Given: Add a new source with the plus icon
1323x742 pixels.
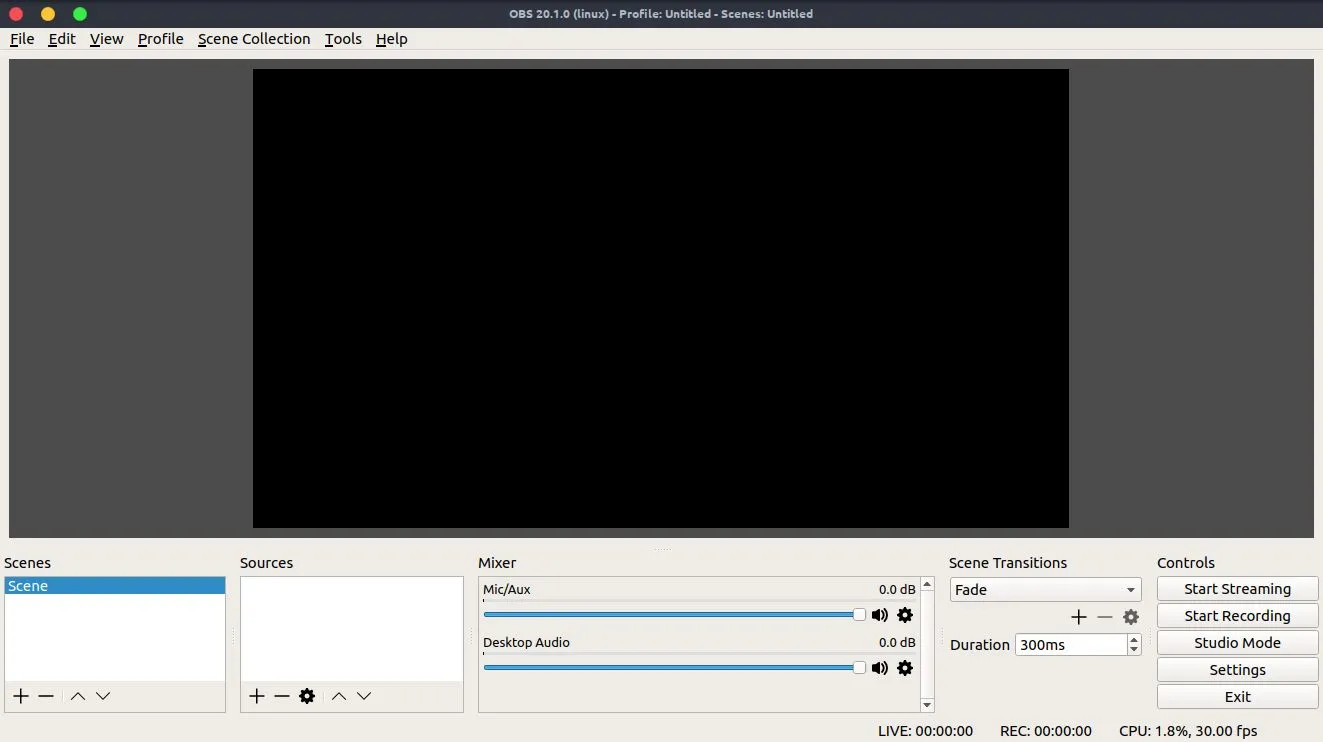Looking at the screenshot, I should click(x=256, y=696).
